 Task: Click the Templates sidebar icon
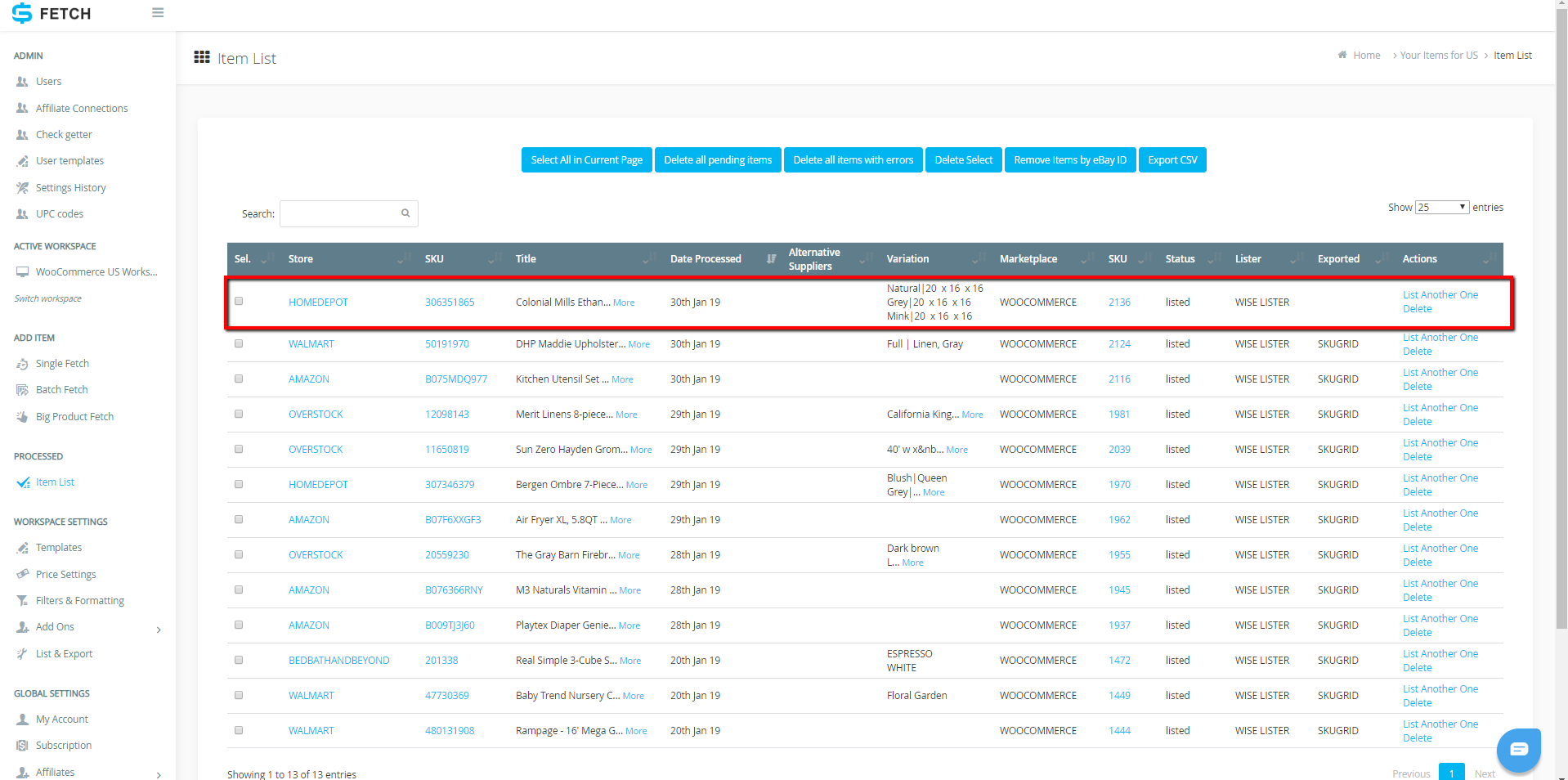click(x=22, y=548)
